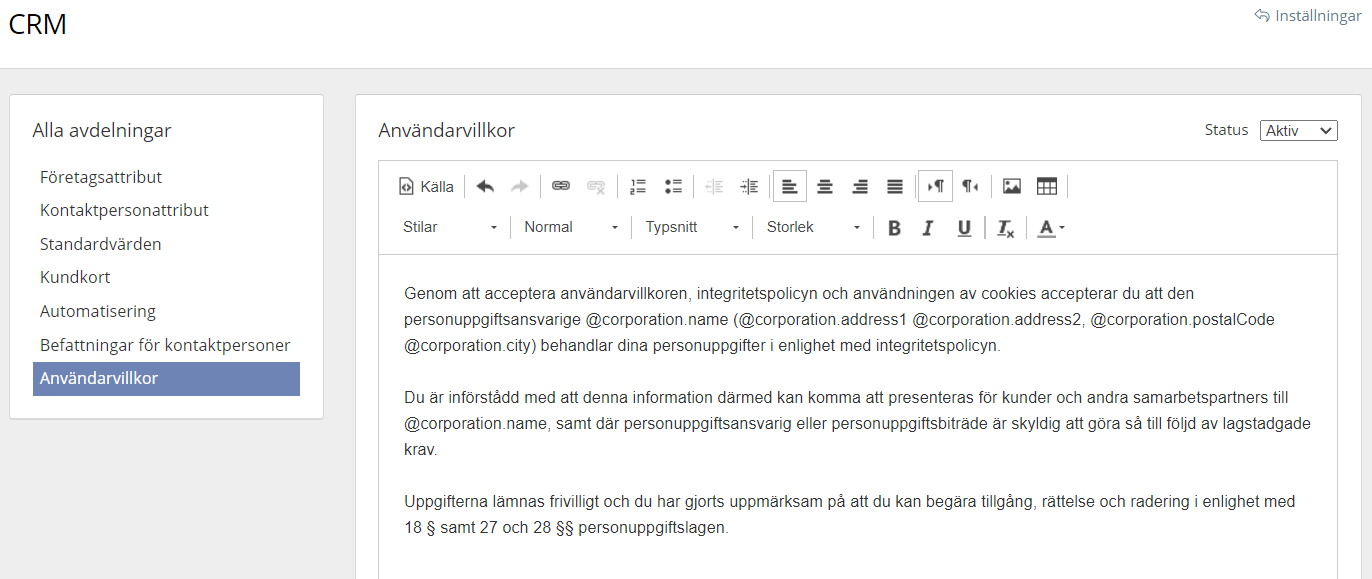Expand the Typsnitt font dropdown

tap(692, 227)
